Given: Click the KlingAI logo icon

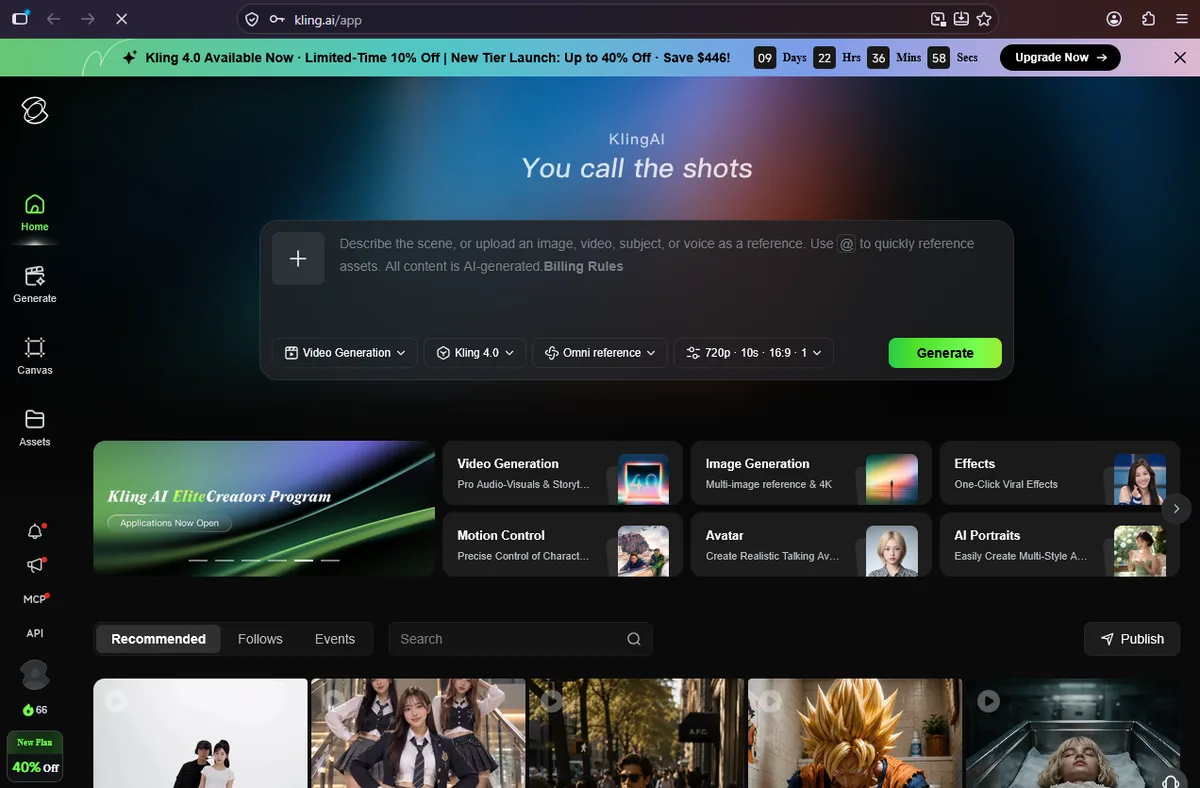Looking at the screenshot, I should tap(35, 111).
